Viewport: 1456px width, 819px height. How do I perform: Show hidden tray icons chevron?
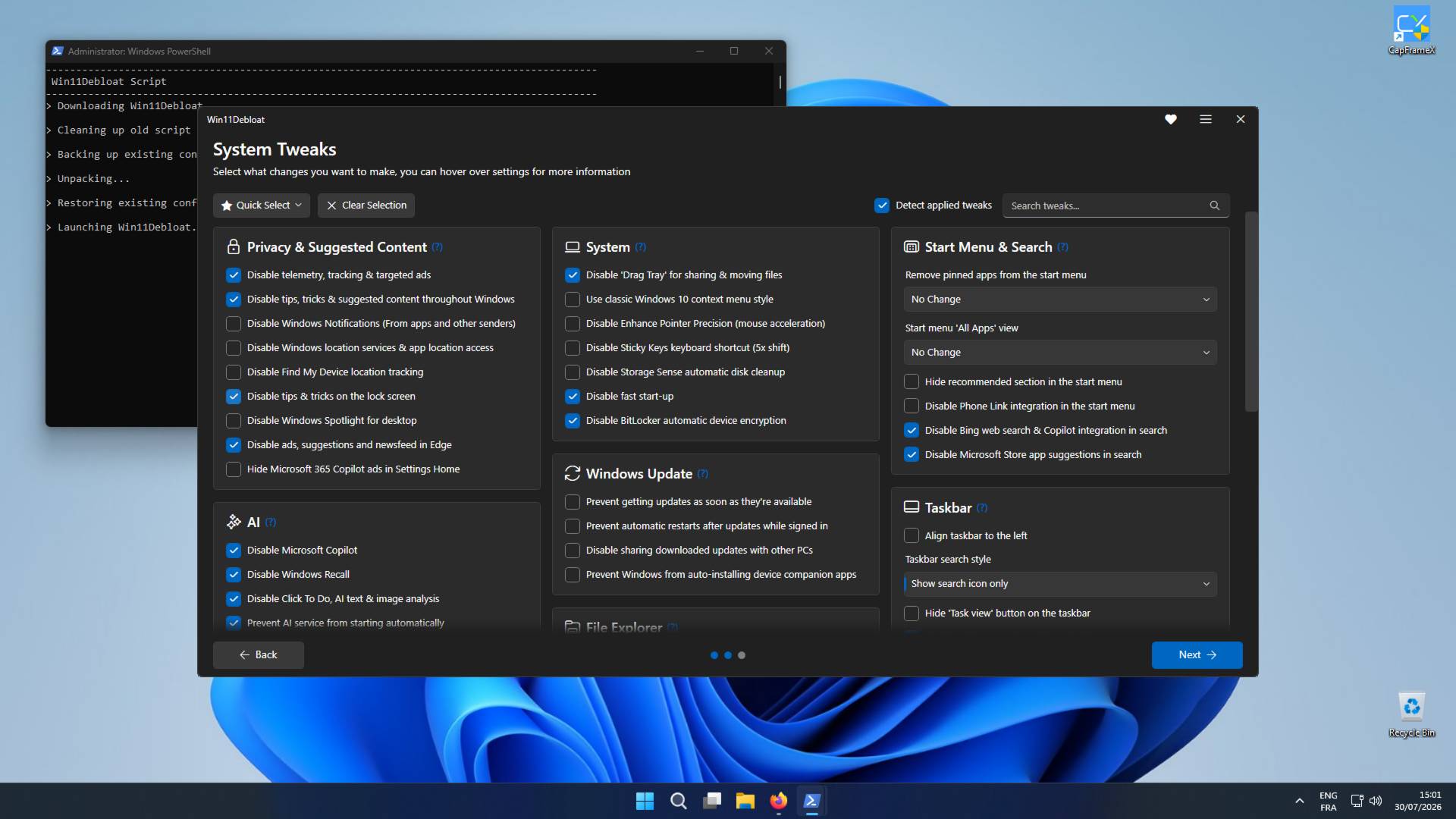coord(1300,801)
